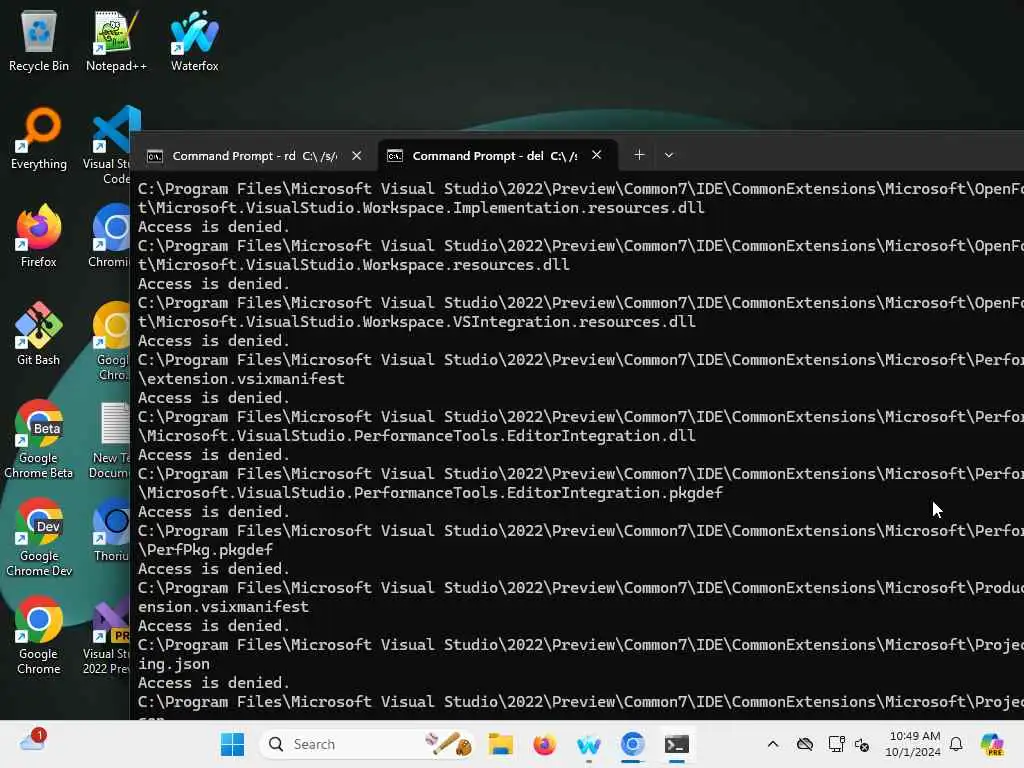Open Visual Studio 2022 Preview desktop shortcut
1024x768 pixels.
(106, 635)
